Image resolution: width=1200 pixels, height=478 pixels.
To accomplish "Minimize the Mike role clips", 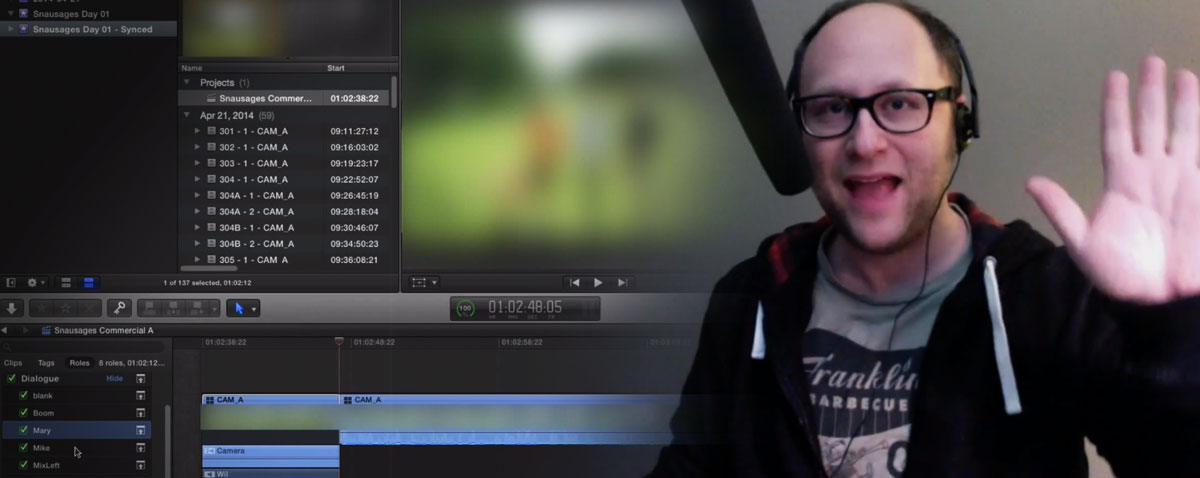I will click(141, 447).
